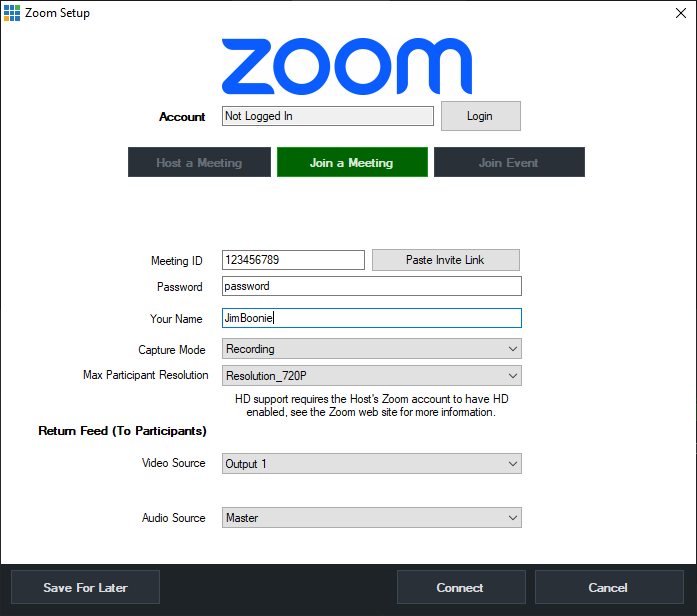Screen dimensions: 697x616
Task: Open the Join Event tab
Action: click(x=508, y=162)
